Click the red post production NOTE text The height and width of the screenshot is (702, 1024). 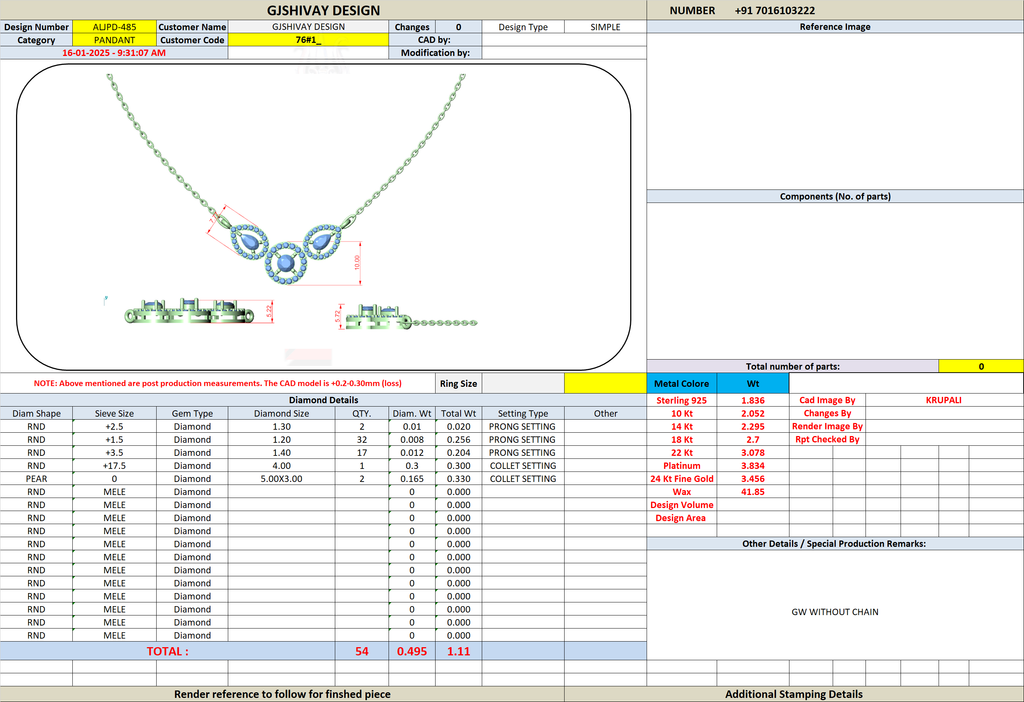(217, 383)
